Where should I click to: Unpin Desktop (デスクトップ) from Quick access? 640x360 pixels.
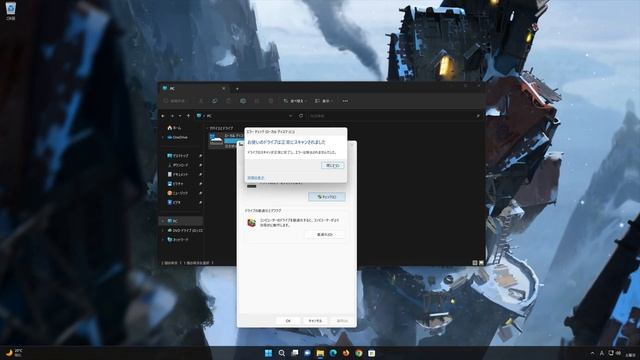[x=200, y=156]
